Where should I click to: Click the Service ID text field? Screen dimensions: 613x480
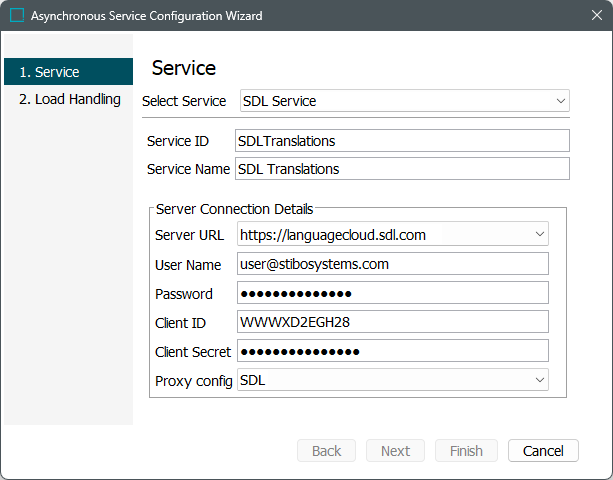(402, 141)
